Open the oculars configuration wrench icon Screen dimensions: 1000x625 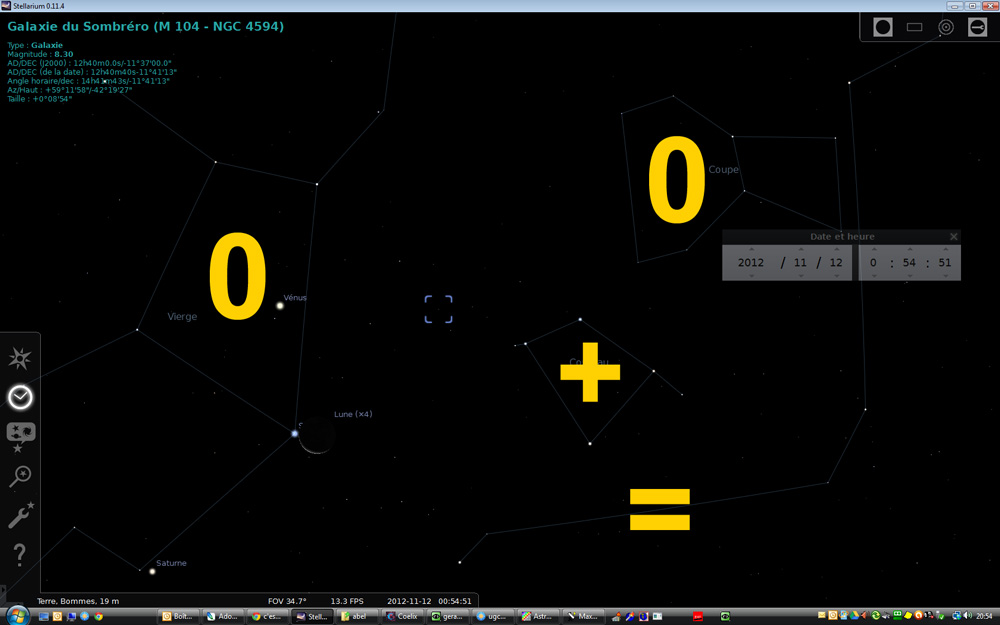[977, 27]
